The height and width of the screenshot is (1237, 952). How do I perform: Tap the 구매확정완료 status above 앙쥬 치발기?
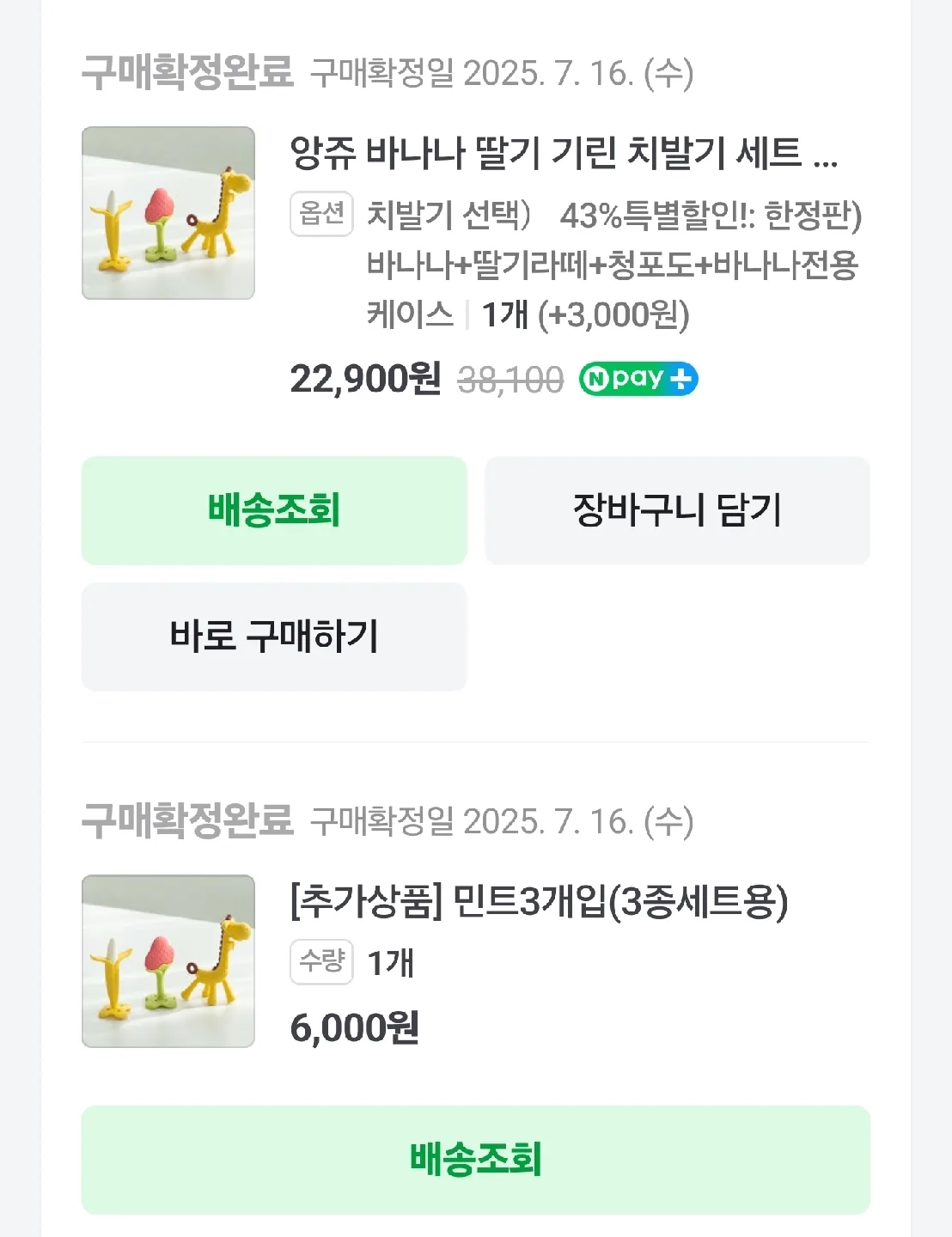[x=187, y=73]
